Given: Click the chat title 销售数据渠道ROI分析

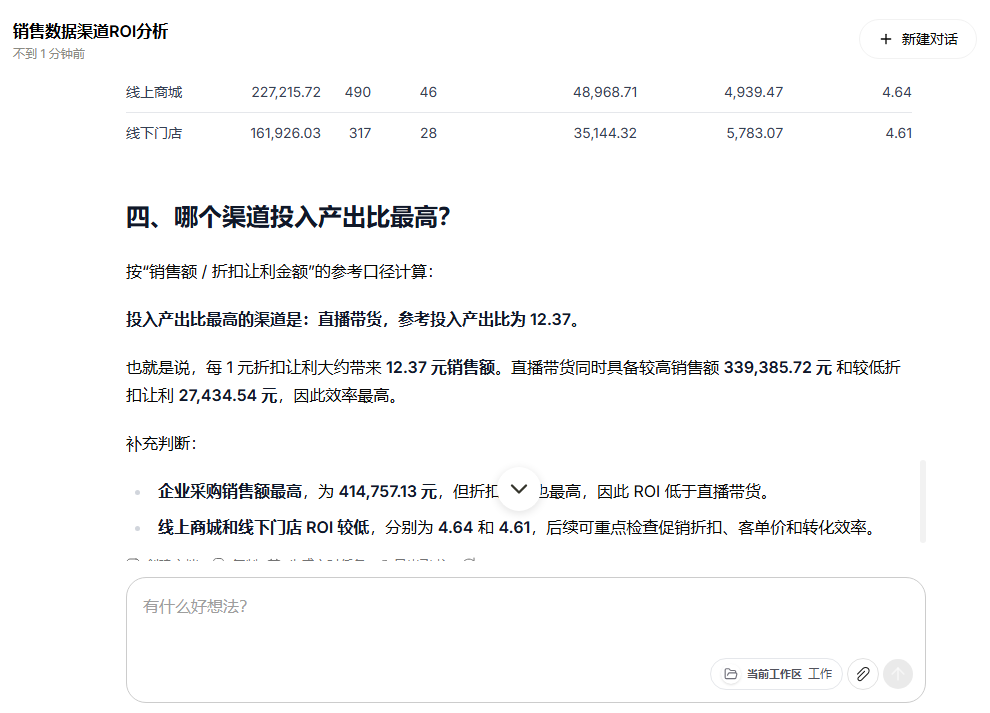Looking at the screenshot, I should [x=90, y=31].
